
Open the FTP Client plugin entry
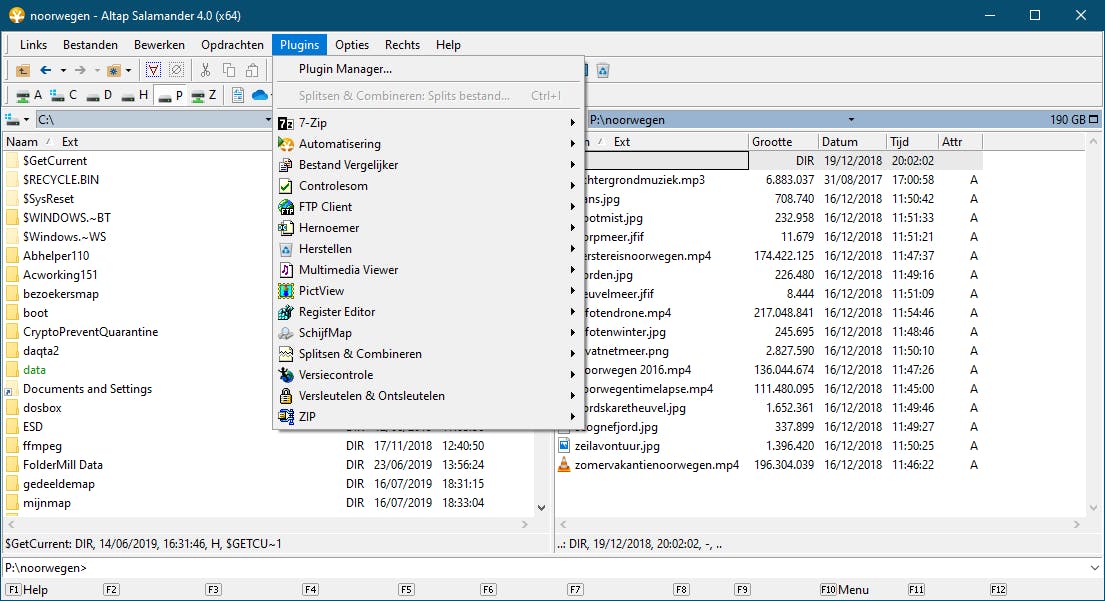click(x=325, y=207)
